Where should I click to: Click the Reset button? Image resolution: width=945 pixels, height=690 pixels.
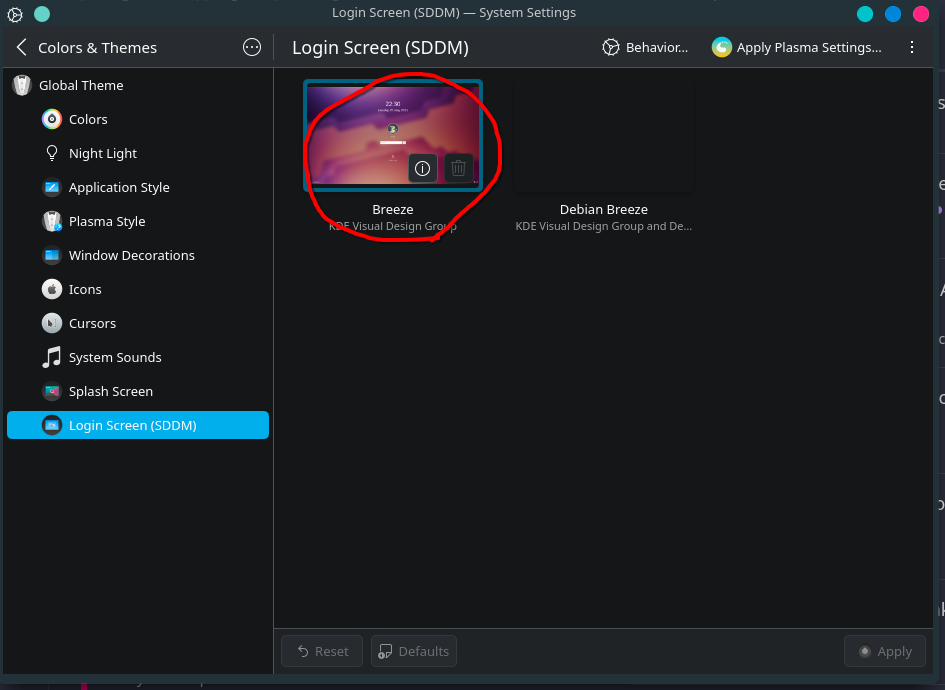pos(322,651)
